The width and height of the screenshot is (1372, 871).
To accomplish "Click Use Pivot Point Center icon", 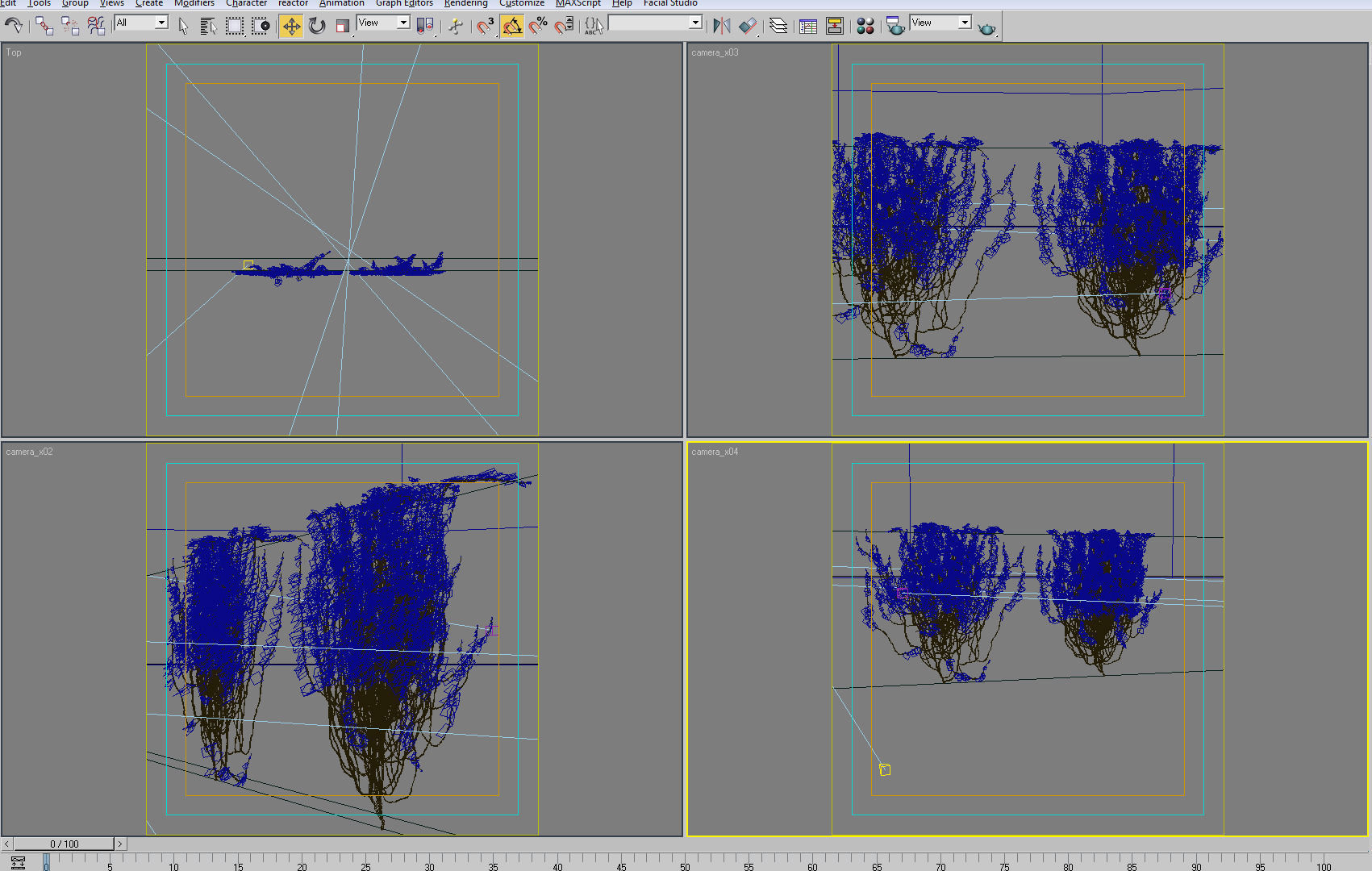I will [425, 26].
